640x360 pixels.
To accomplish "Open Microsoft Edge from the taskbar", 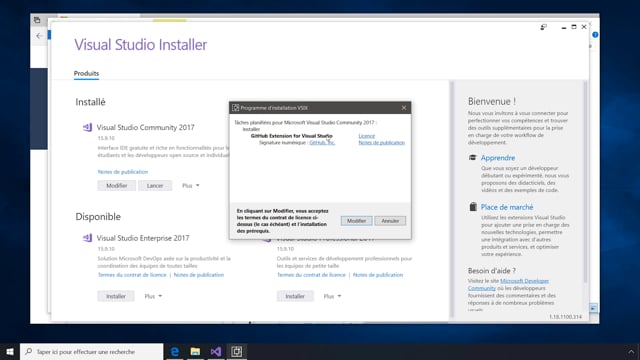I will [x=175, y=351].
